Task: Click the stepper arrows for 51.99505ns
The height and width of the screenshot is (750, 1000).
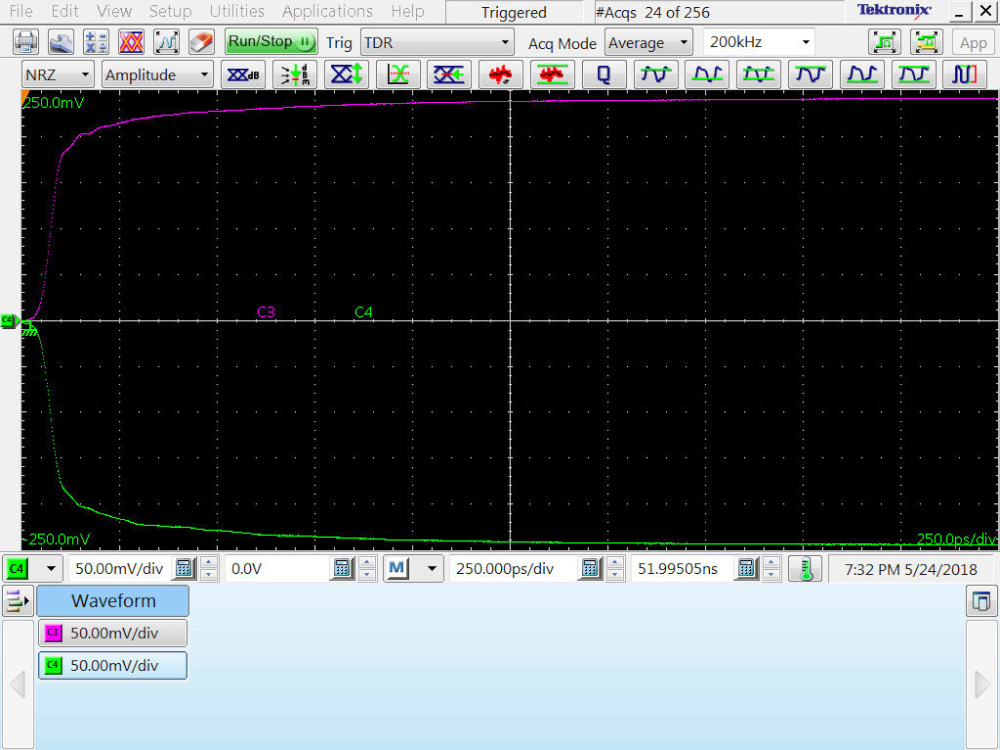Action: 771,568
